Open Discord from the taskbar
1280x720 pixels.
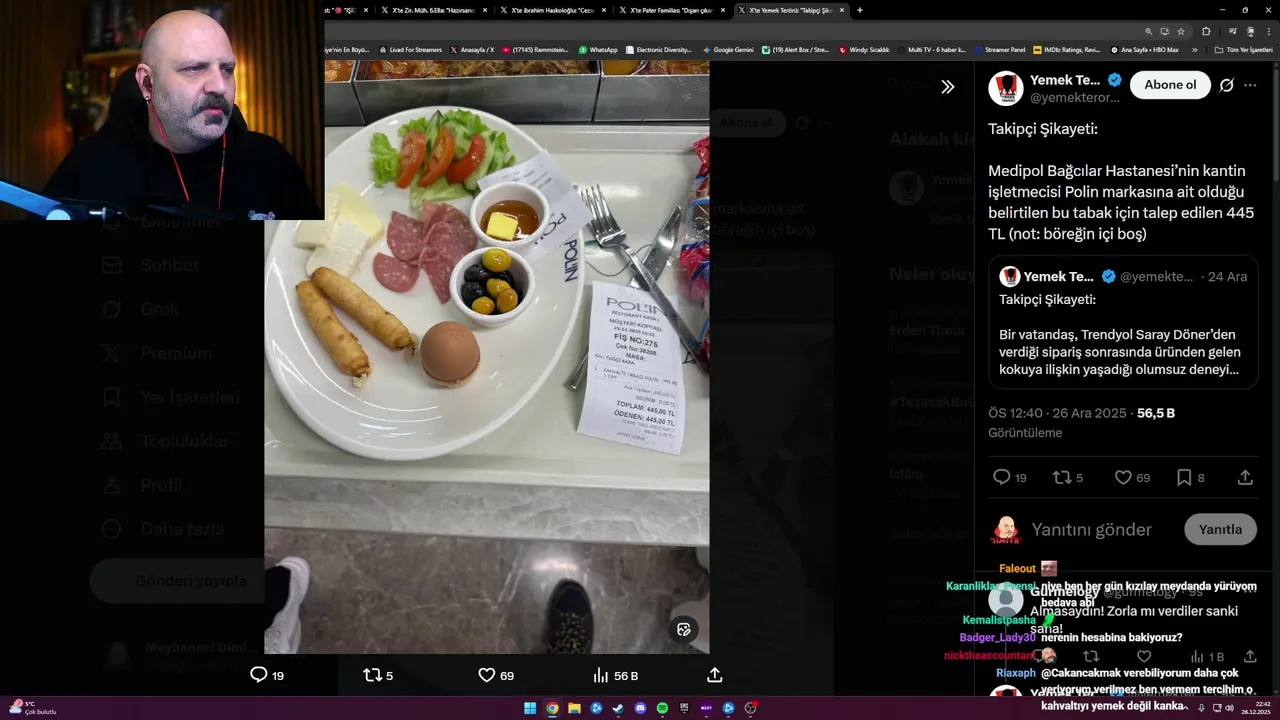[640, 708]
